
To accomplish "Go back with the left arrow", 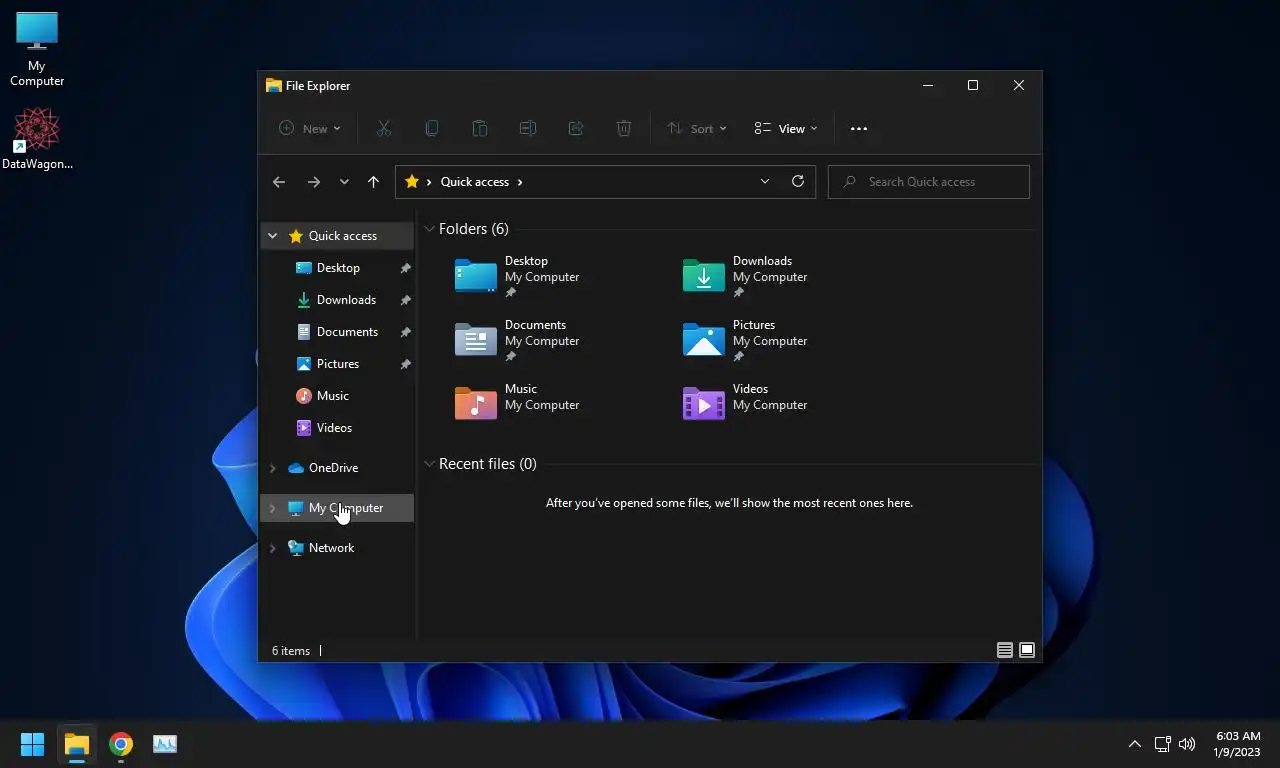I will click(x=279, y=182).
